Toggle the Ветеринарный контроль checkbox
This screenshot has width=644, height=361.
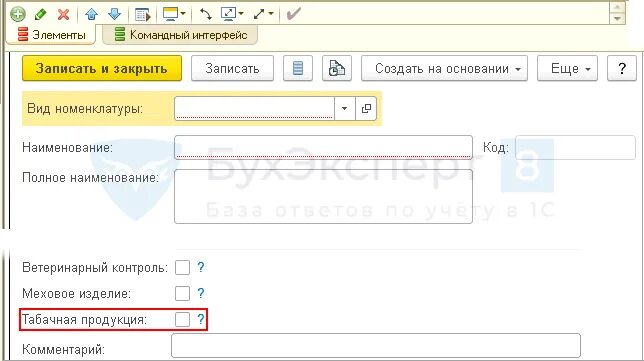[x=182, y=267]
